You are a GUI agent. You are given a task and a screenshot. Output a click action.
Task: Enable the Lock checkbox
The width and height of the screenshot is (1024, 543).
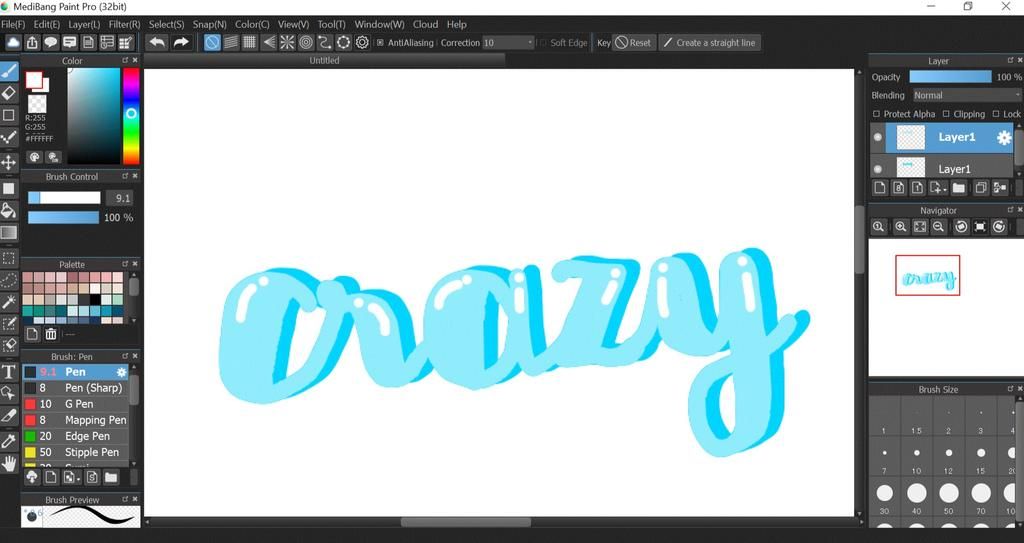click(996, 114)
